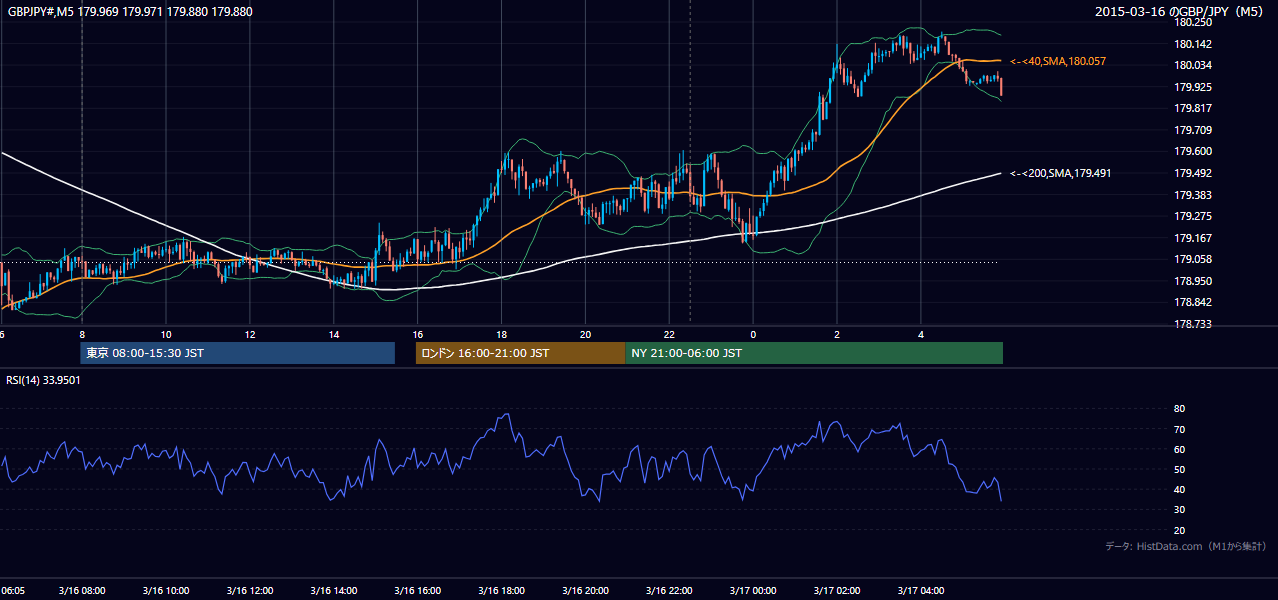The height and width of the screenshot is (600, 1278).
Task: Select the 40 SMA 180.057 label
Action: [x=1058, y=62]
